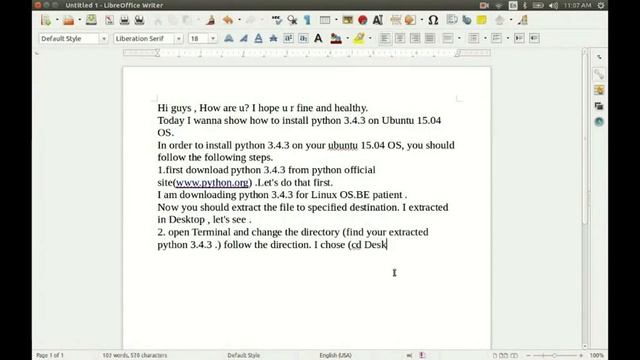Toggle Bold formatting
The height and width of the screenshot is (360, 640).
[x=229, y=38]
